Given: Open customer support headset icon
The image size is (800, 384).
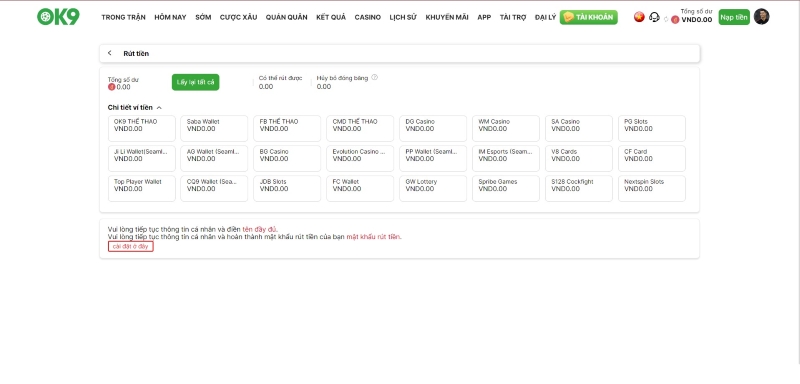Looking at the screenshot, I should click(654, 17).
